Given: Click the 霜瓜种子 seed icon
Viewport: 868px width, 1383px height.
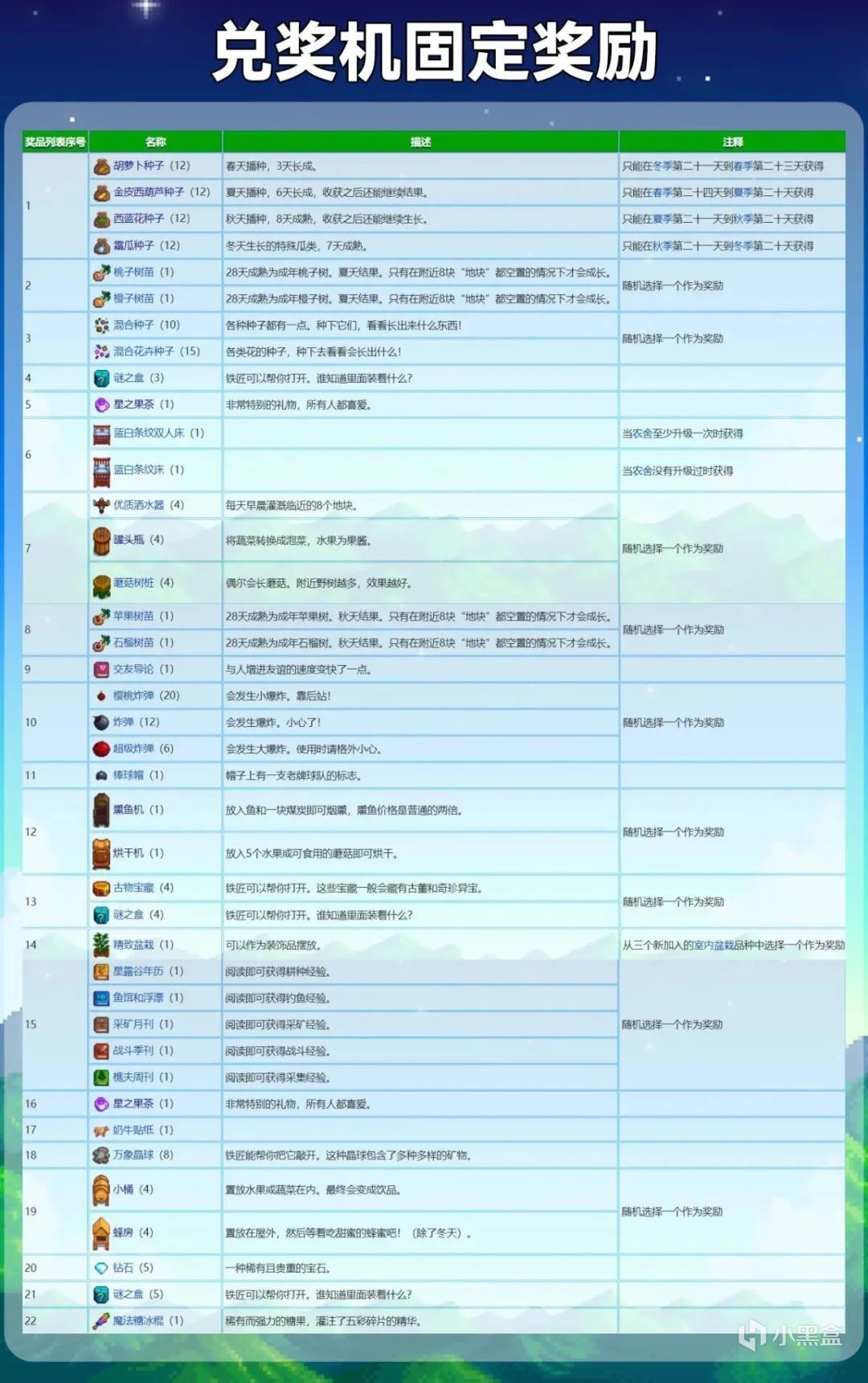Looking at the screenshot, I should (101, 246).
